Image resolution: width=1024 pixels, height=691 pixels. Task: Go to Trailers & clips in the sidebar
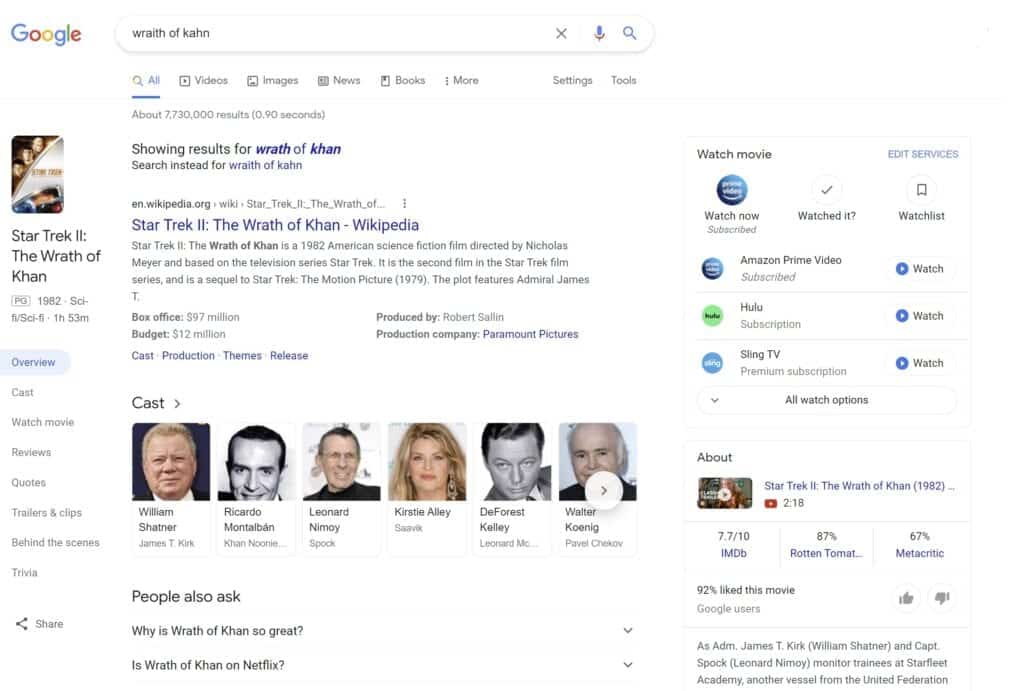pos(46,513)
